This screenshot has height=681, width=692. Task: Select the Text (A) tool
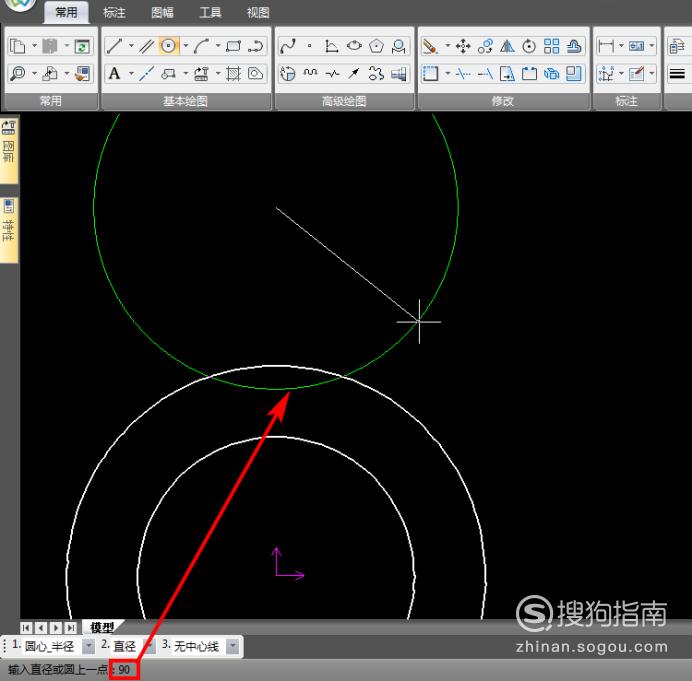point(115,73)
